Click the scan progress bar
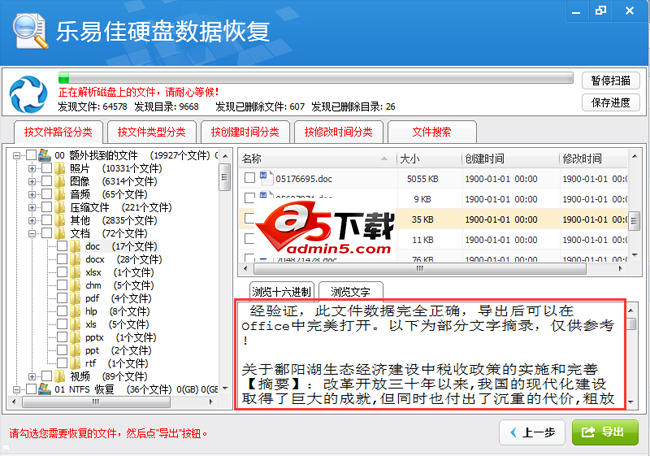The width and height of the screenshot is (650, 456). (x=316, y=78)
